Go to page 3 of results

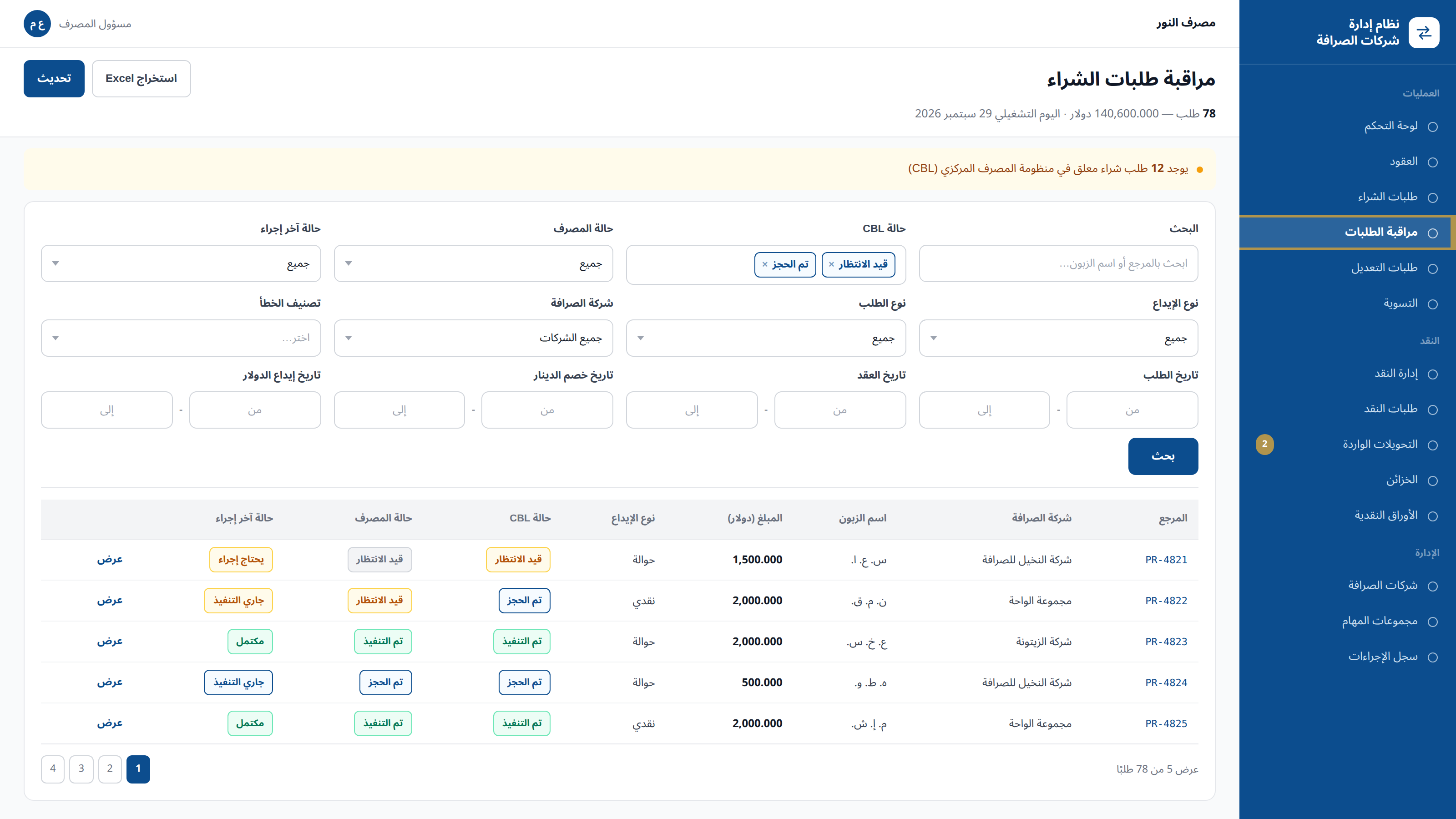coord(81,768)
